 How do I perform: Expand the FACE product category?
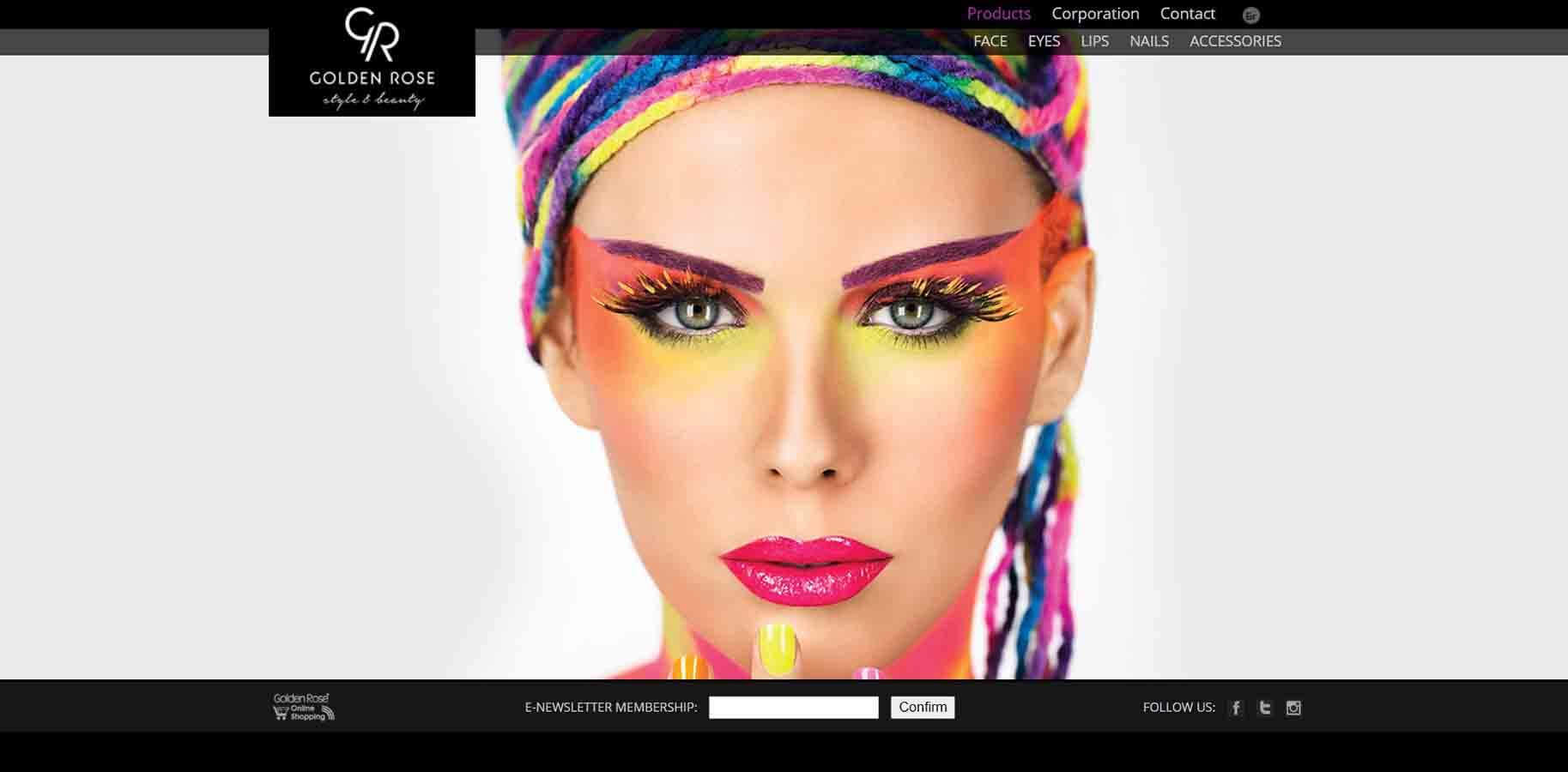990,40
